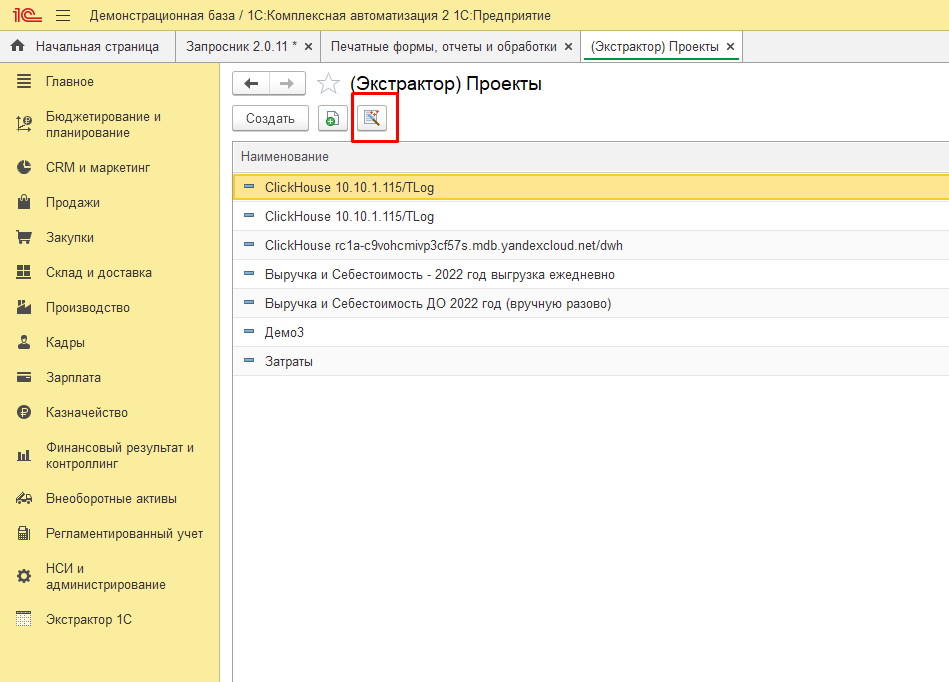Click the forward navigation arrow
Screen dimensions: 949x682
pos(287,84)
